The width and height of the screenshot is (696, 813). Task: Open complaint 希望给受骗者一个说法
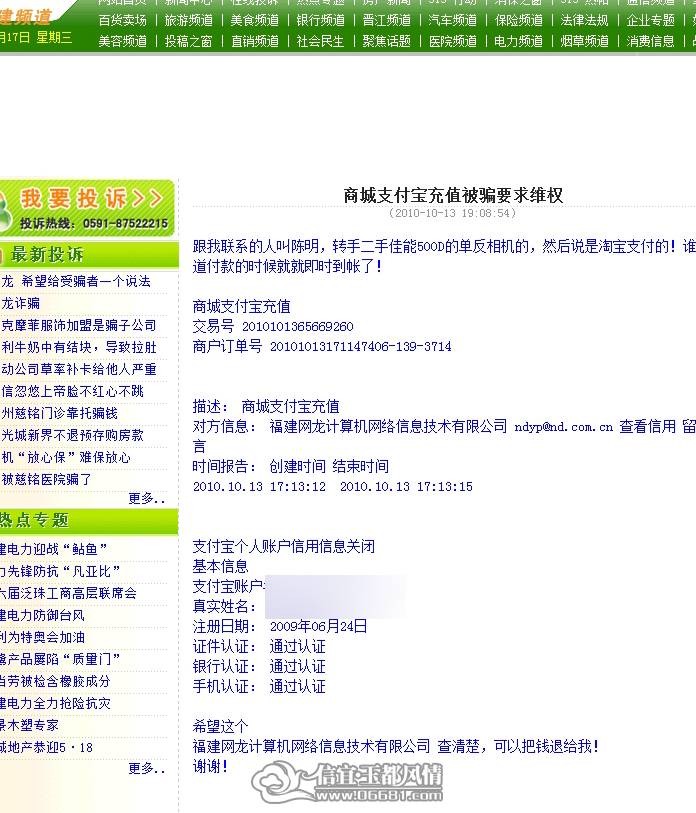coord(76,282)
